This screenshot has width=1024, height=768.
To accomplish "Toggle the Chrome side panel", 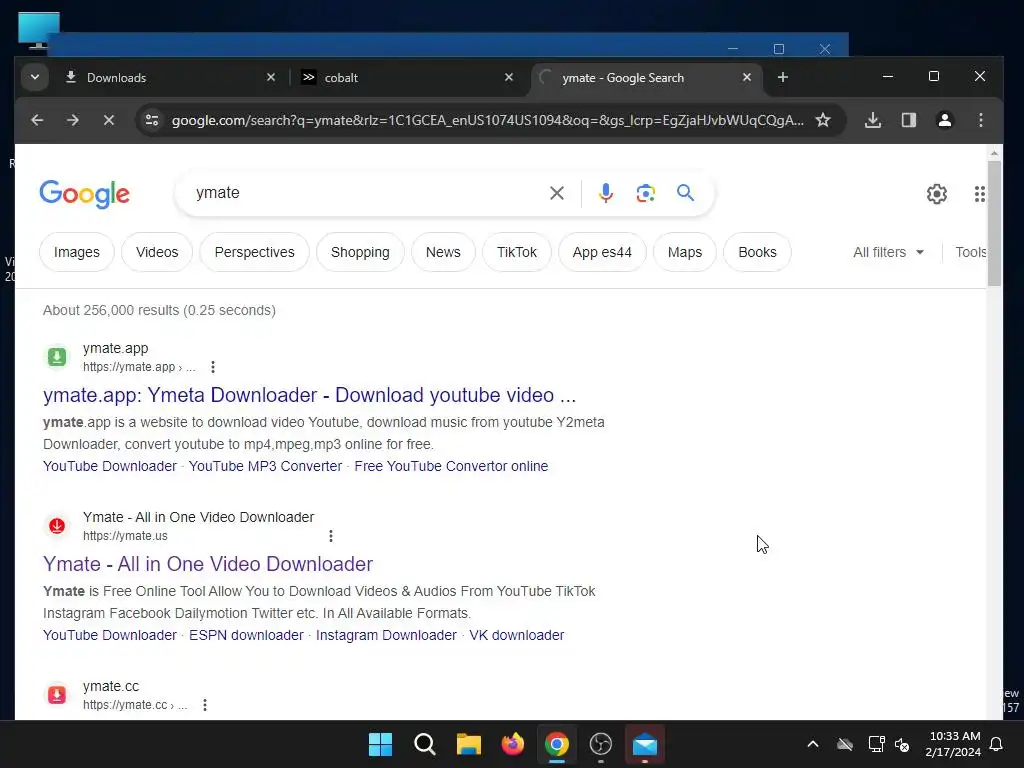I will (908, 120).
